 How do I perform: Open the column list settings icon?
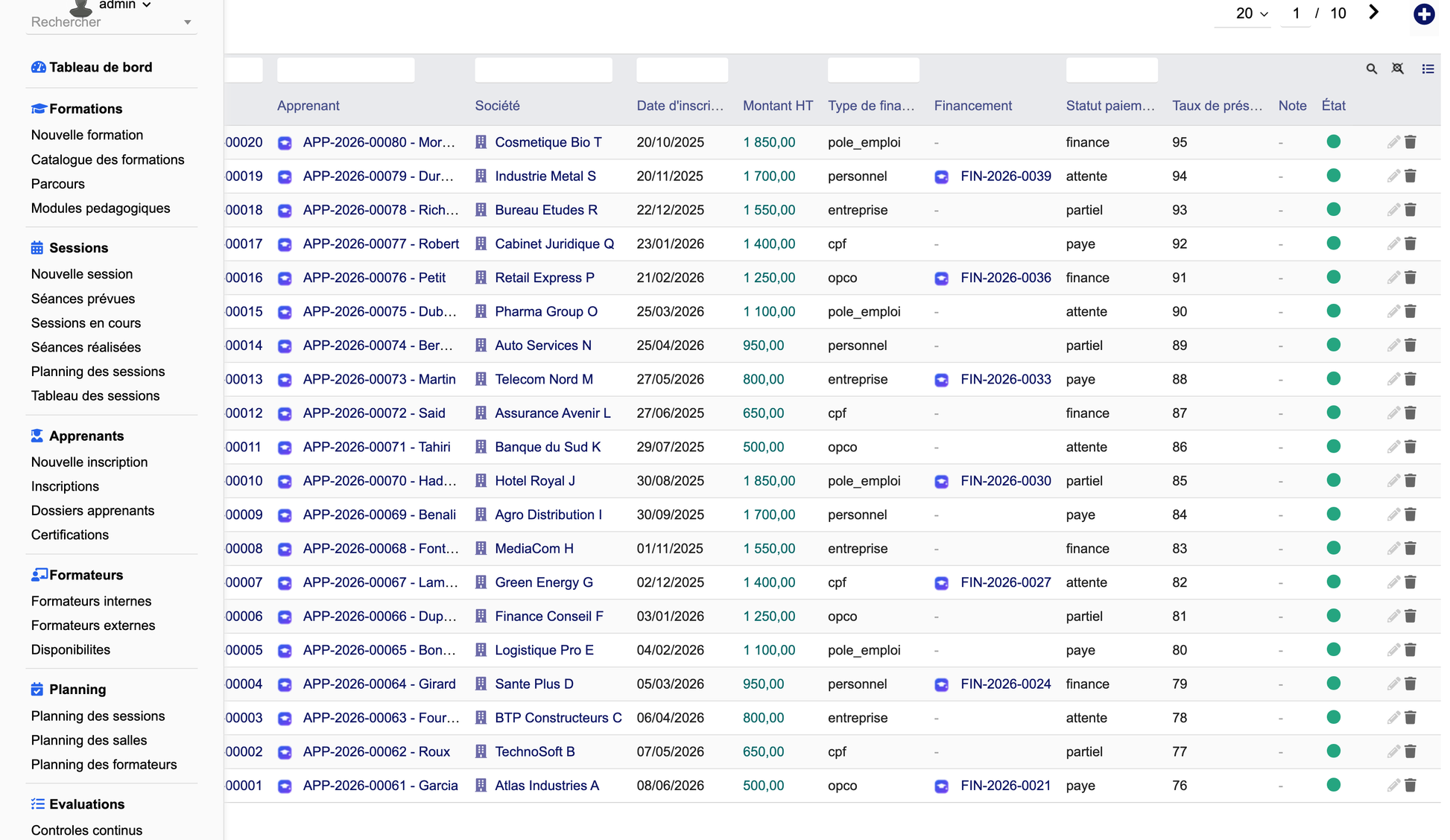(x=1428, y=69)
